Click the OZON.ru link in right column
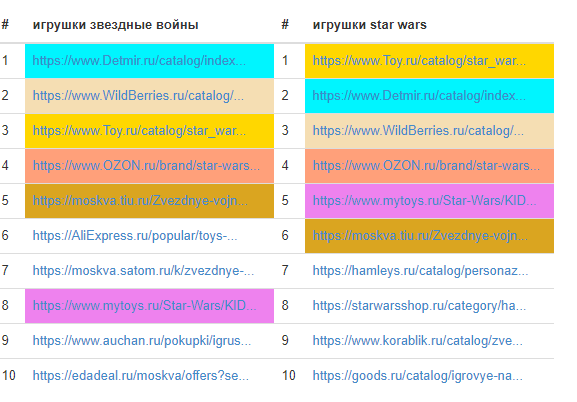This screenshot has width=577, height=402. (426, 165)
